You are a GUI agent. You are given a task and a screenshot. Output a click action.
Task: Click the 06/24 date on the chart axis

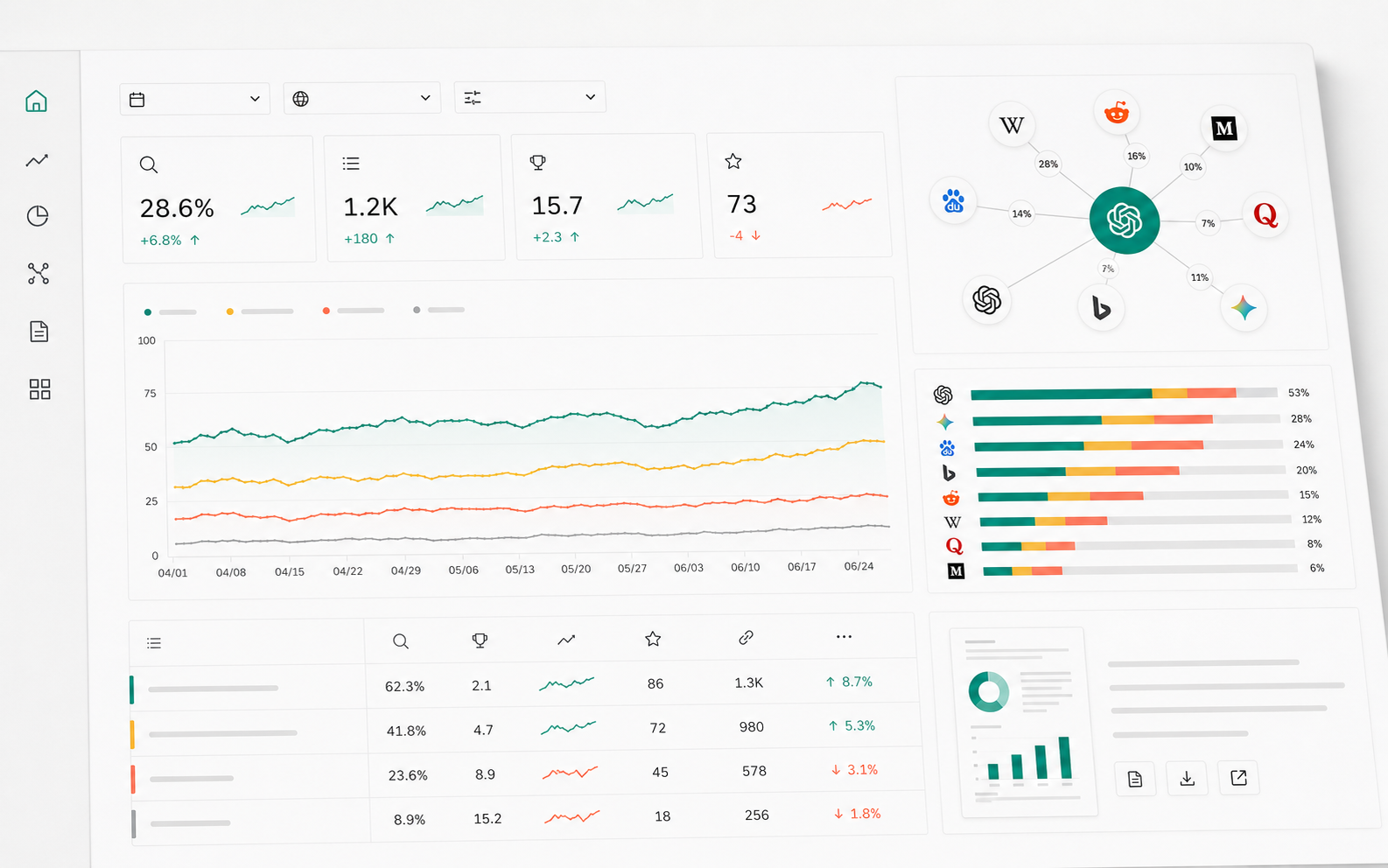click(859, 566)
